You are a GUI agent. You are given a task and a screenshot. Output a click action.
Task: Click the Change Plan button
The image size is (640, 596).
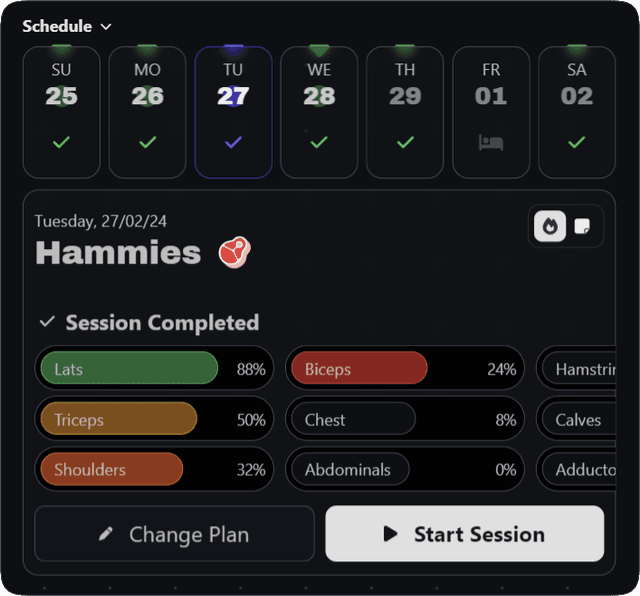tap(174, 534)
